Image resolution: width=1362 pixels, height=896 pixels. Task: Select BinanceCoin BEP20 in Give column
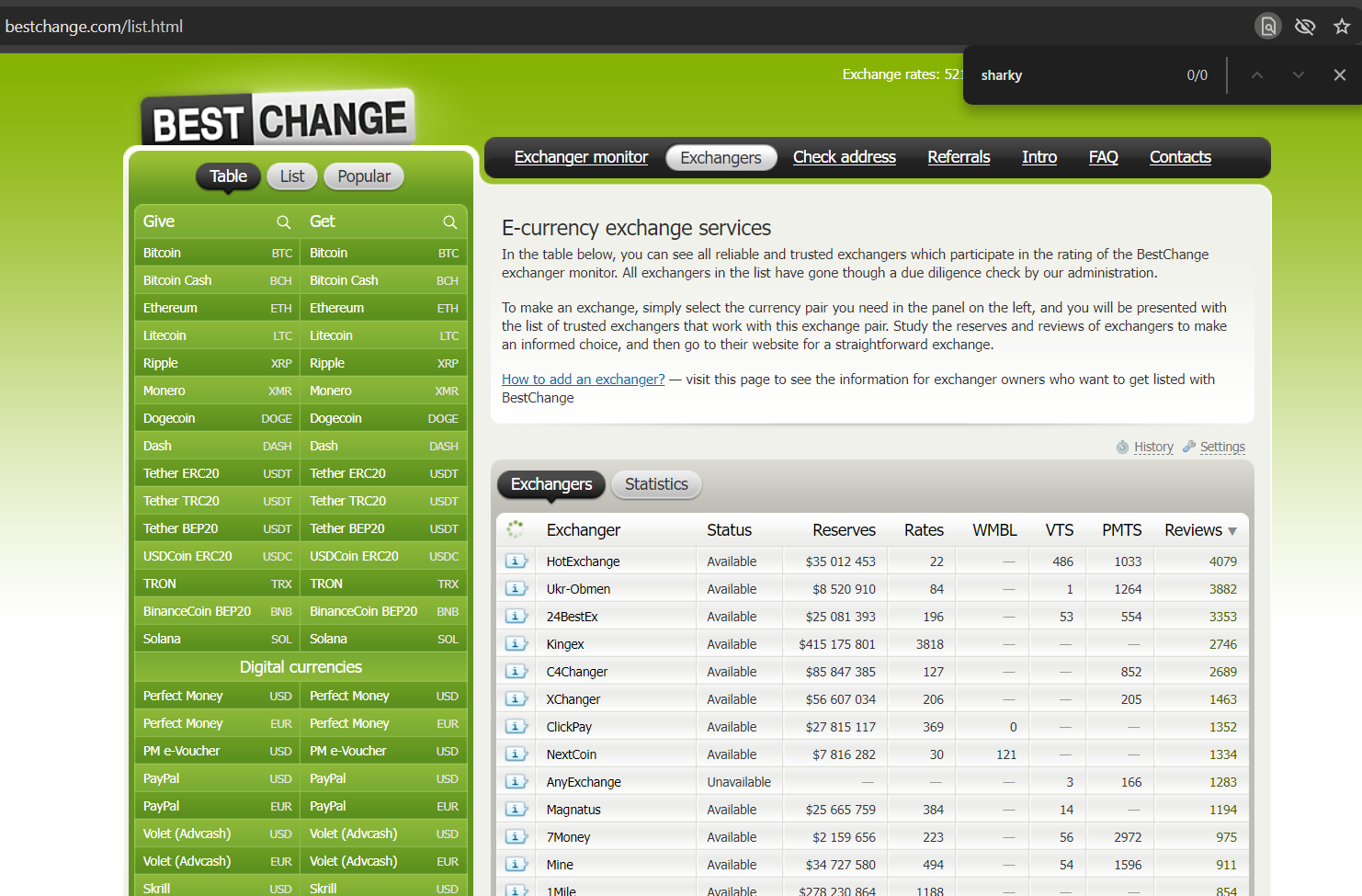pos(218,611)
